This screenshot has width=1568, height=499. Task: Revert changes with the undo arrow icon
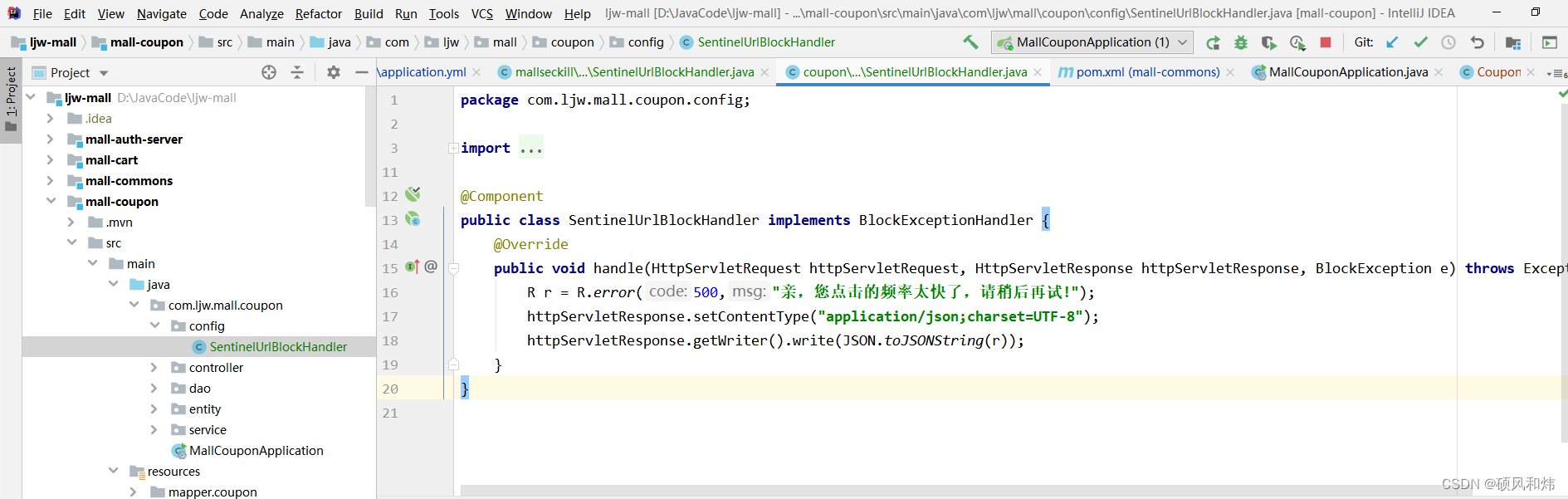[x=1477, y=42]
